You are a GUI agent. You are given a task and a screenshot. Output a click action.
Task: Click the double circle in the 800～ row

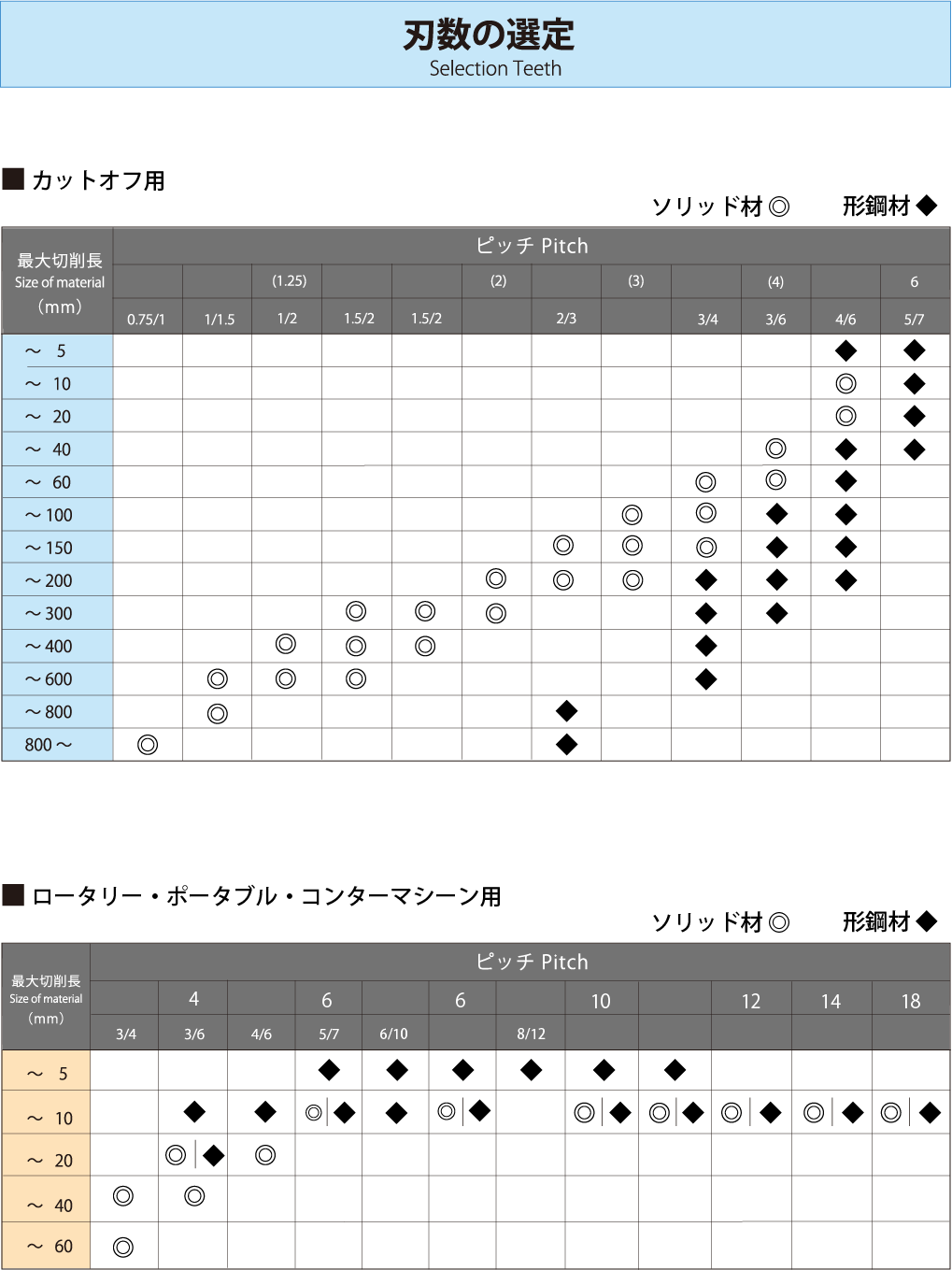click(148, 745)
